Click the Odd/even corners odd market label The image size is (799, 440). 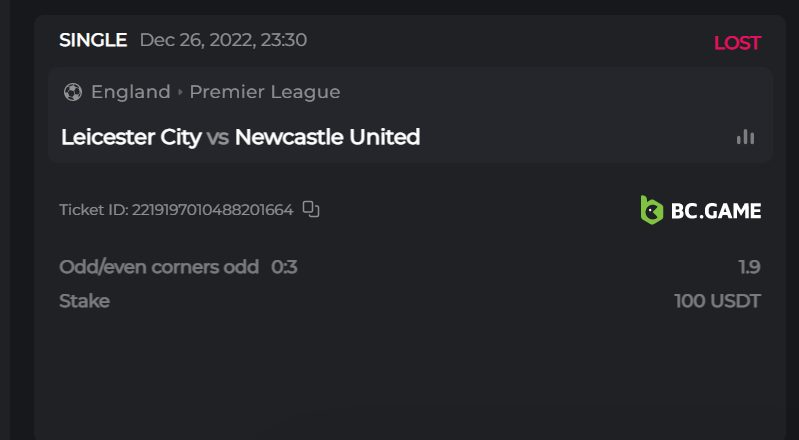pyautogui.click(x=159, y=267)
